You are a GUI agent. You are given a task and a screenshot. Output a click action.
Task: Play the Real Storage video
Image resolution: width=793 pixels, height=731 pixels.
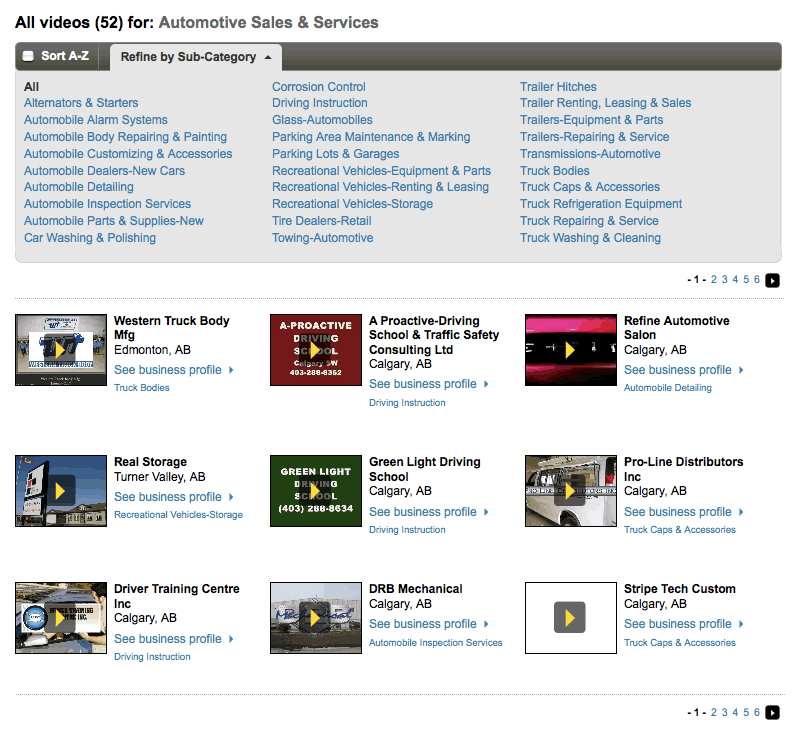(61, 491)
